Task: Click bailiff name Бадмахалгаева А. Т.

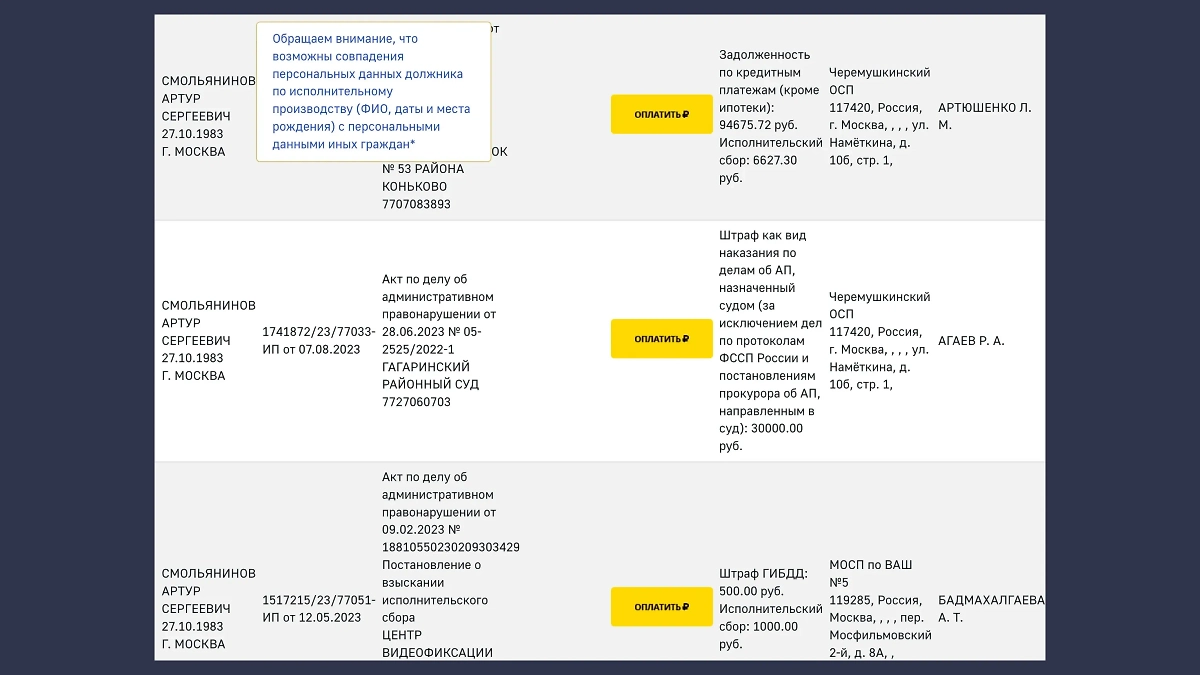Action: [990, 608]
